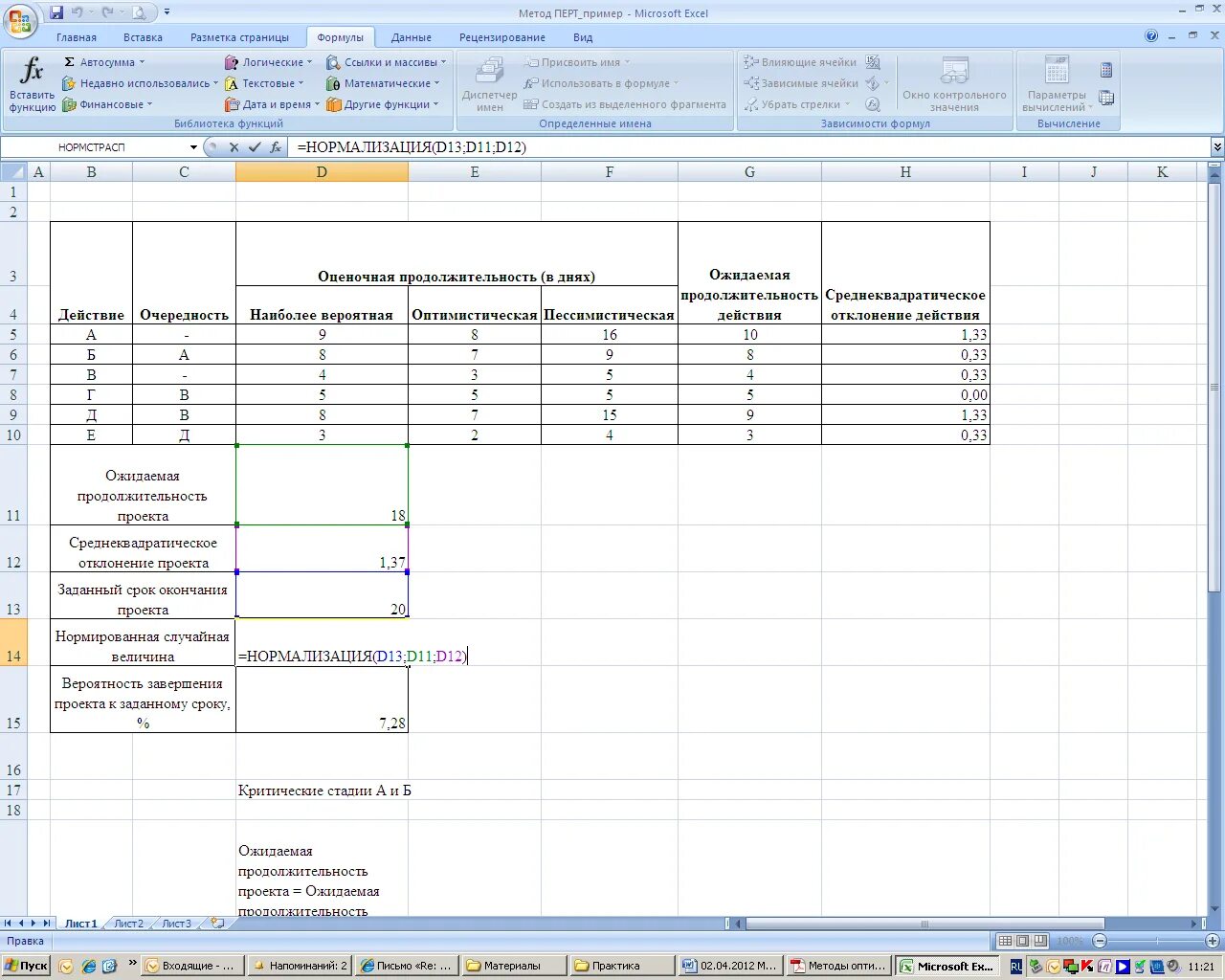Open Окно контрольного значения watch window
1225x980 pixels.
point(954,84)
